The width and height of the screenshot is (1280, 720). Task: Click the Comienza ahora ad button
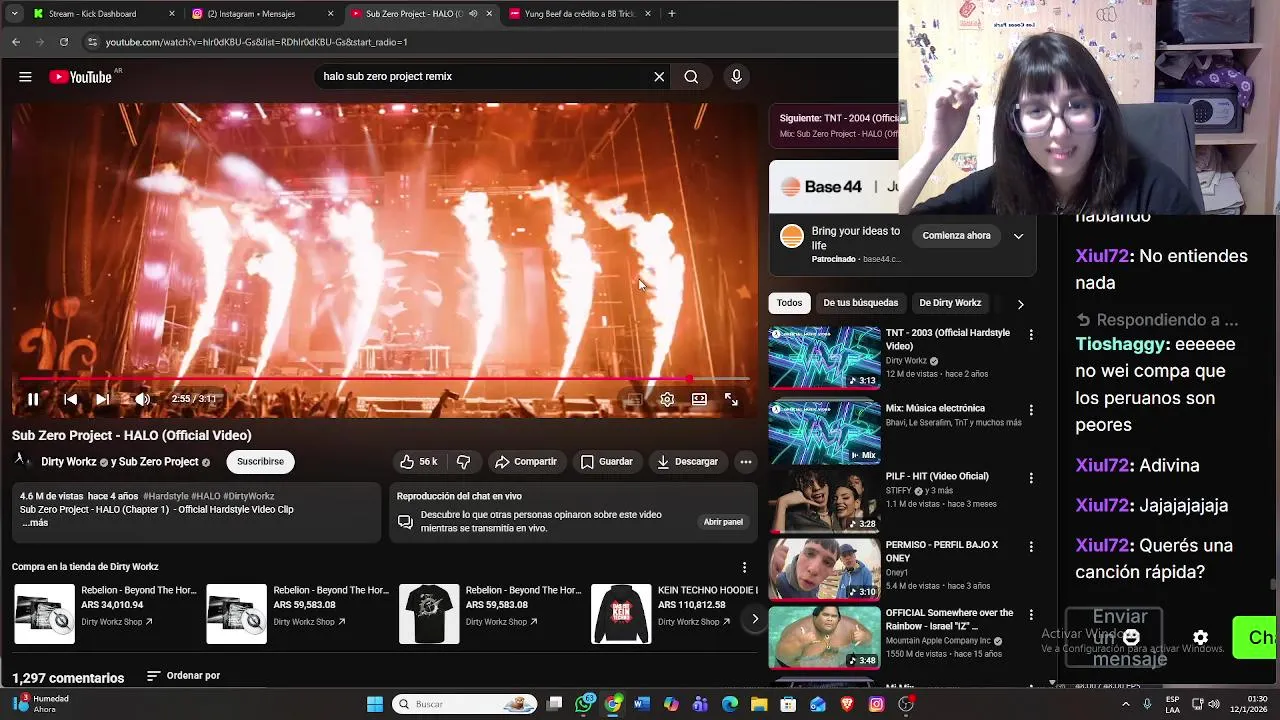click(x=956, y=236)
